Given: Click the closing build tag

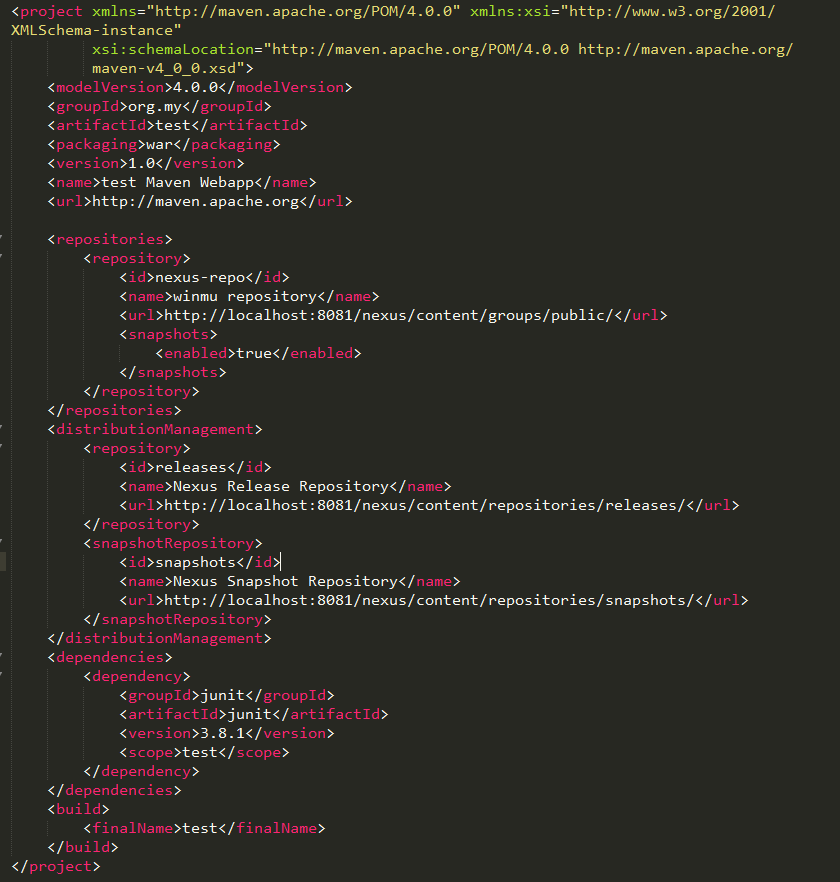Looking at the screenshot, I should click(x=83, y=848).
